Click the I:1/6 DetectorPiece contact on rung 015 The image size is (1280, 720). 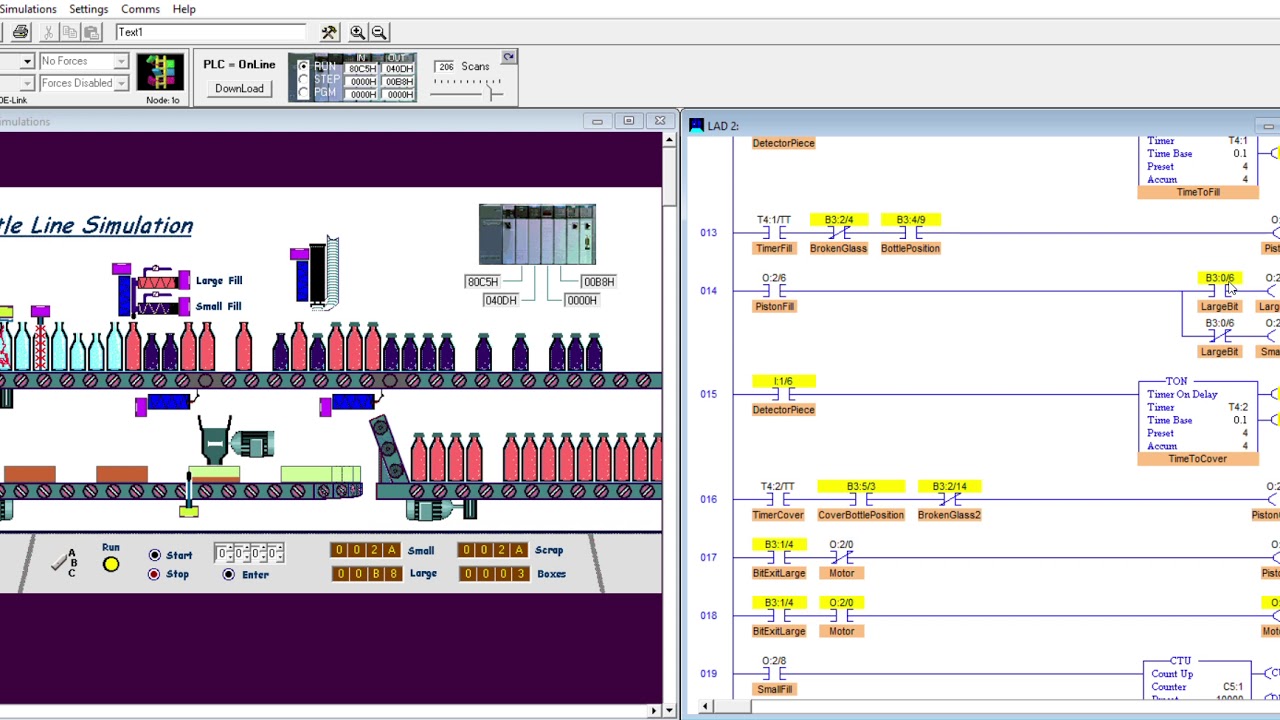(x=783, y=394)
